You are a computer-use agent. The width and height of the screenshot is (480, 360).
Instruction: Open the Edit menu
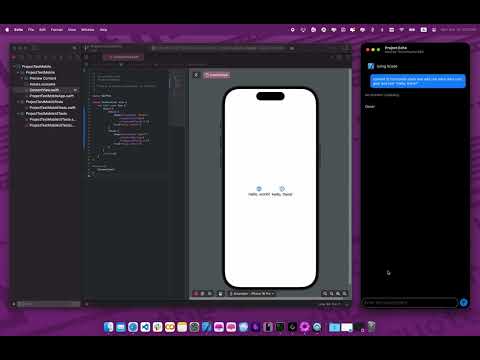[42, 30]
